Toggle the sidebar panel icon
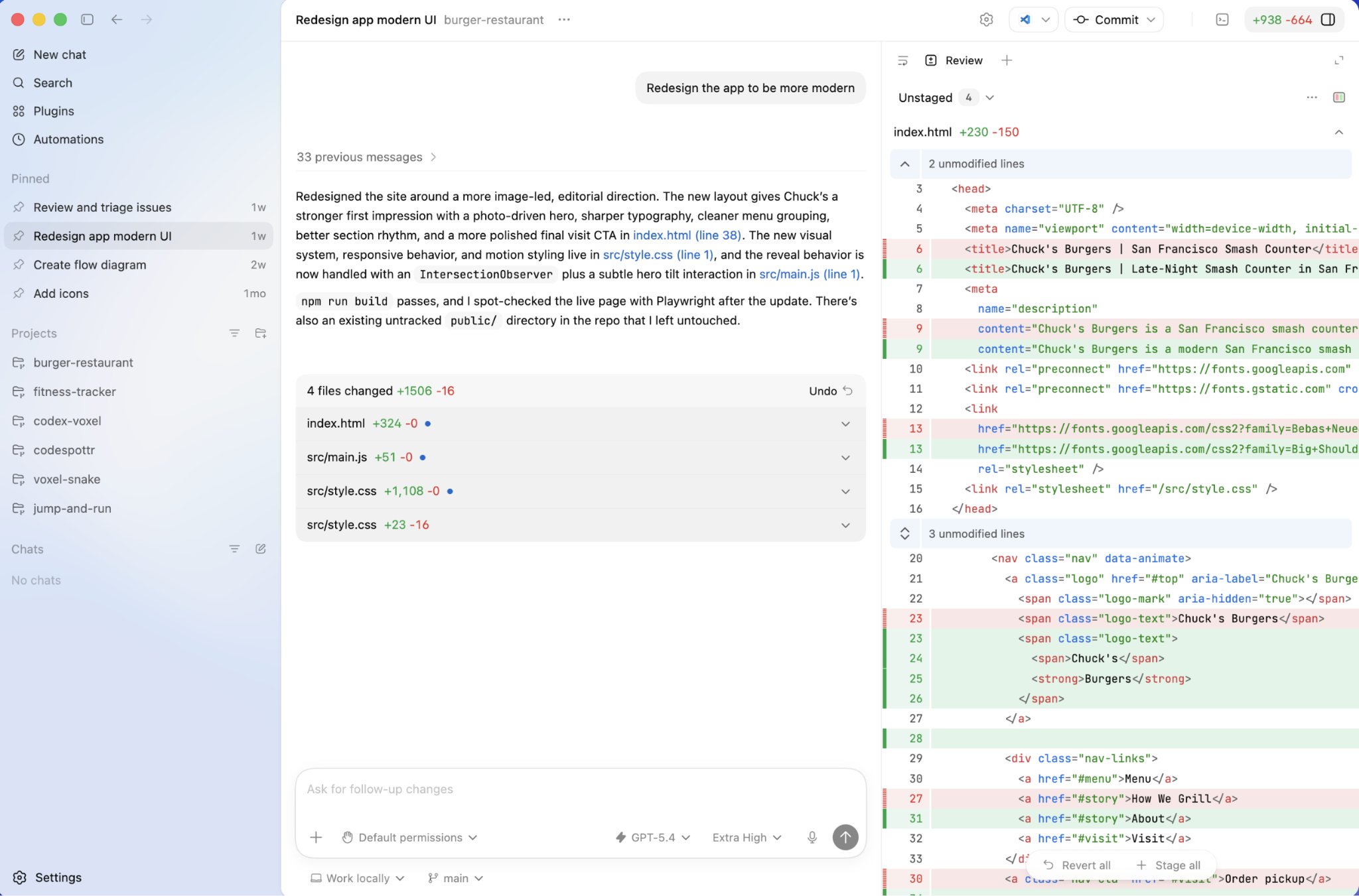 click(x=87, y=19)
